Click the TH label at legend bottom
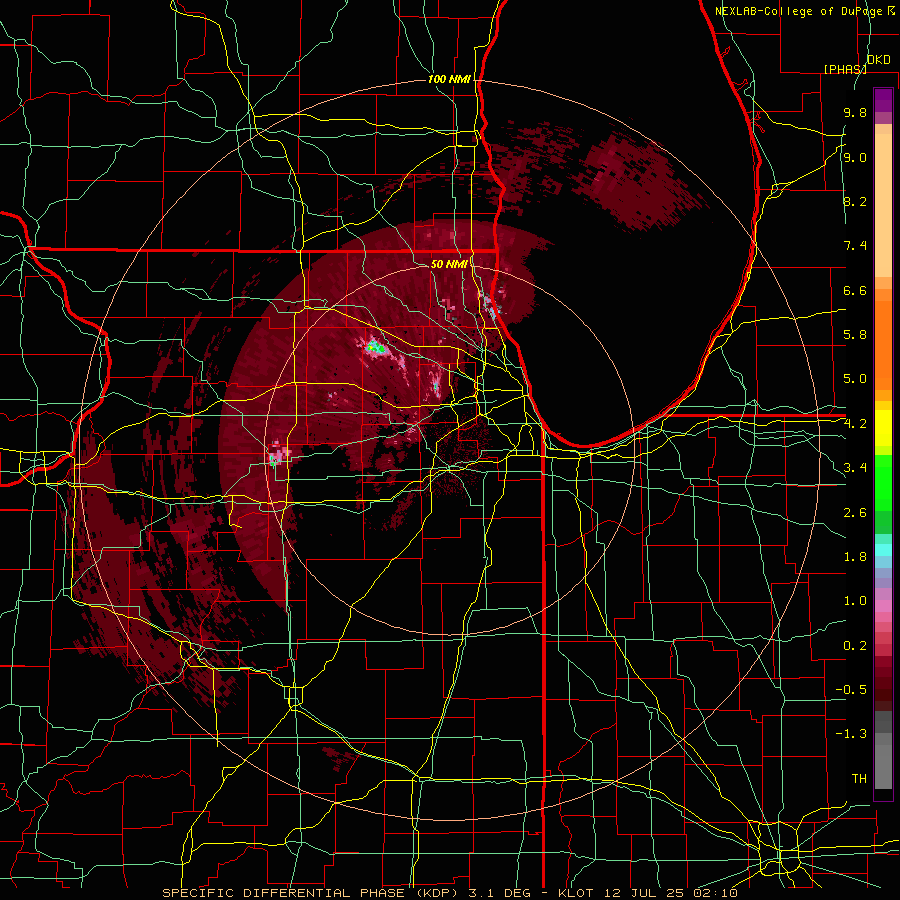The image size is (900, 900). [859, 779]
